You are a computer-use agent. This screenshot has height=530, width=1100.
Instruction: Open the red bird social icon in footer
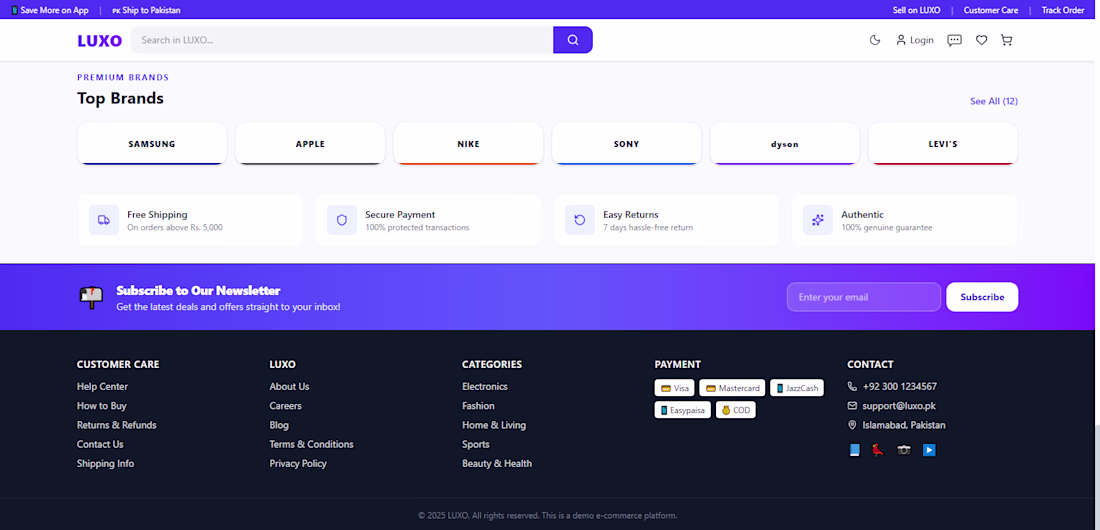[878, 450]
